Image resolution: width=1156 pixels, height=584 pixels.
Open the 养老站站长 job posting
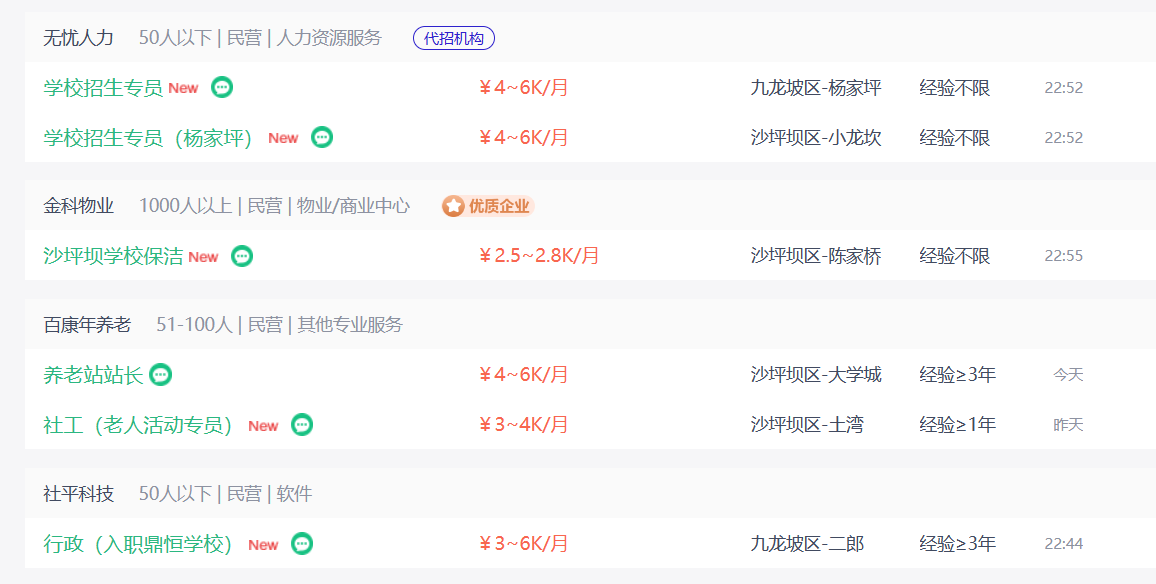pyautogui.click(x=93, y=375)
